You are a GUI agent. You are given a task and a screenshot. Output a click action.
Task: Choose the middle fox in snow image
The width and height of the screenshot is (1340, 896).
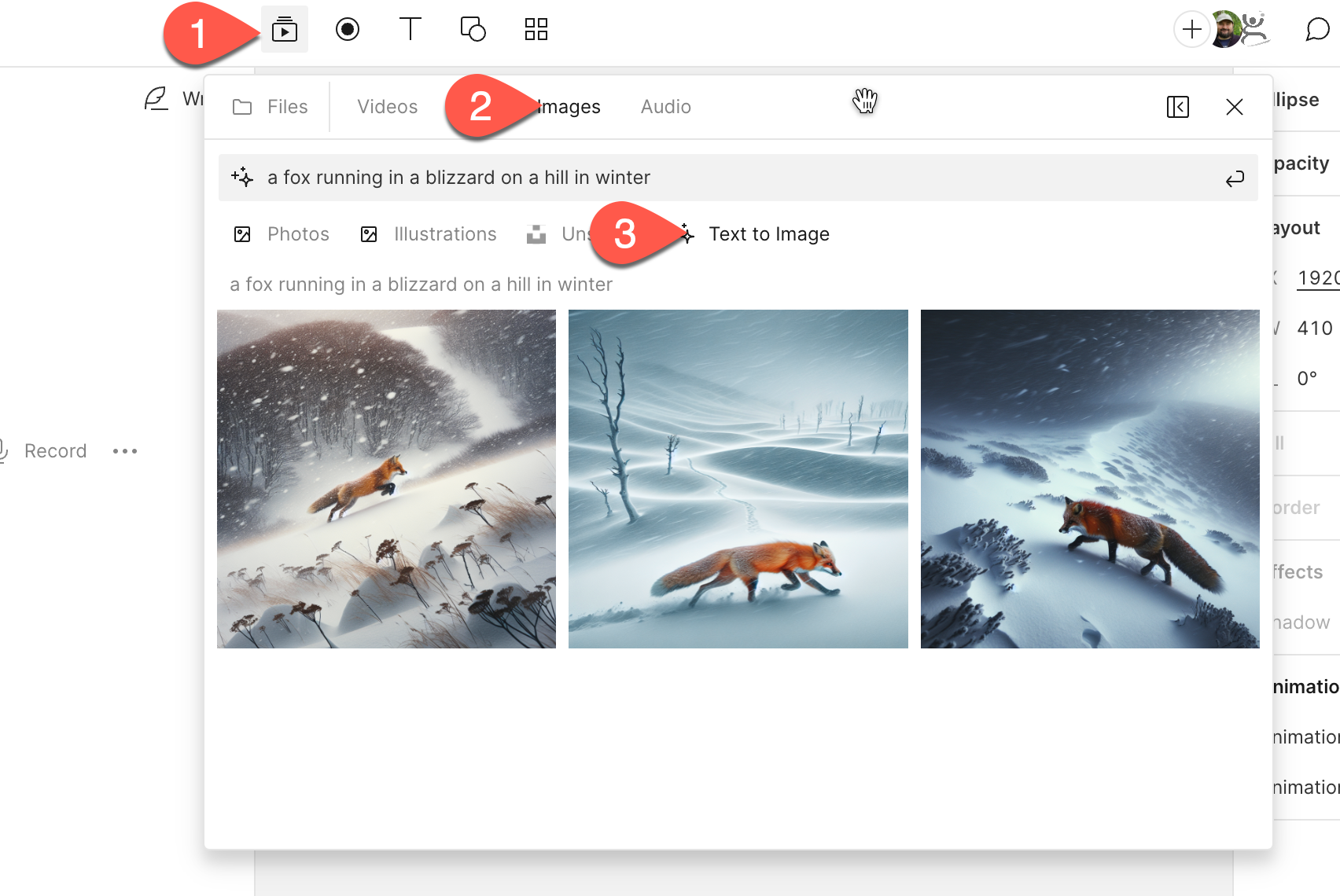pos(738,479)
